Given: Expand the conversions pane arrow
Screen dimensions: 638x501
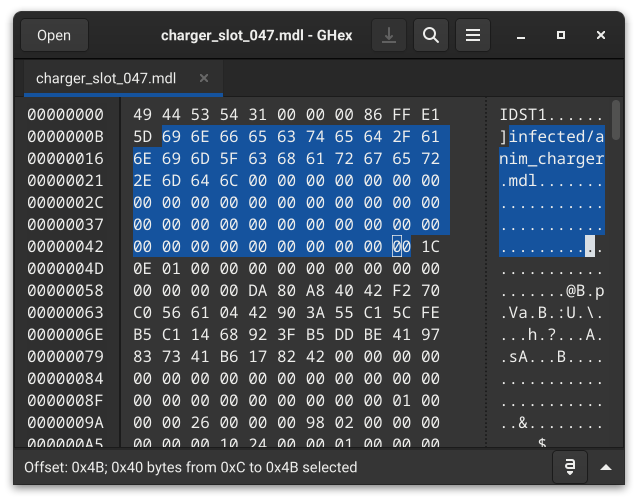Looking at the screenshot, I should click(x=605, y=467).
